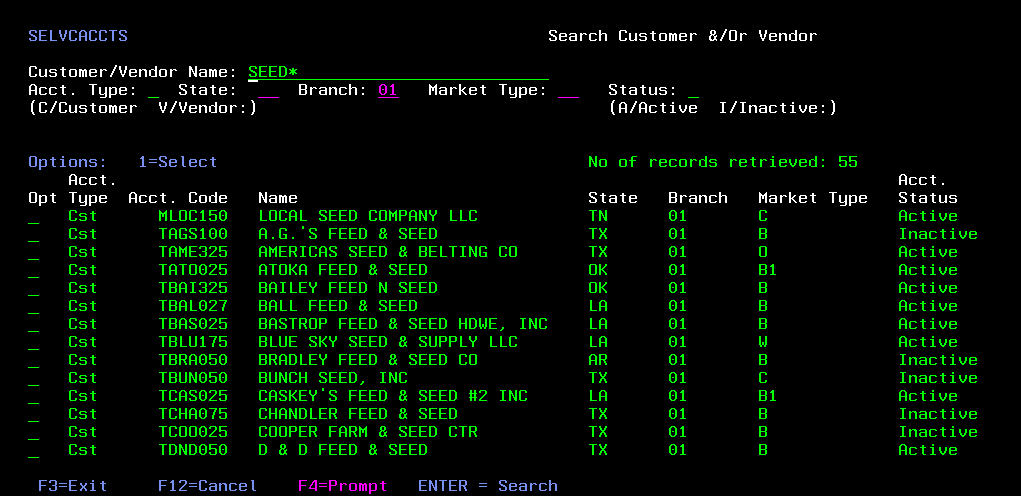Click Opt field beside AMERICAS SEED & BELTING CO
Viewport: 1021px width, 496px height.
34,253
